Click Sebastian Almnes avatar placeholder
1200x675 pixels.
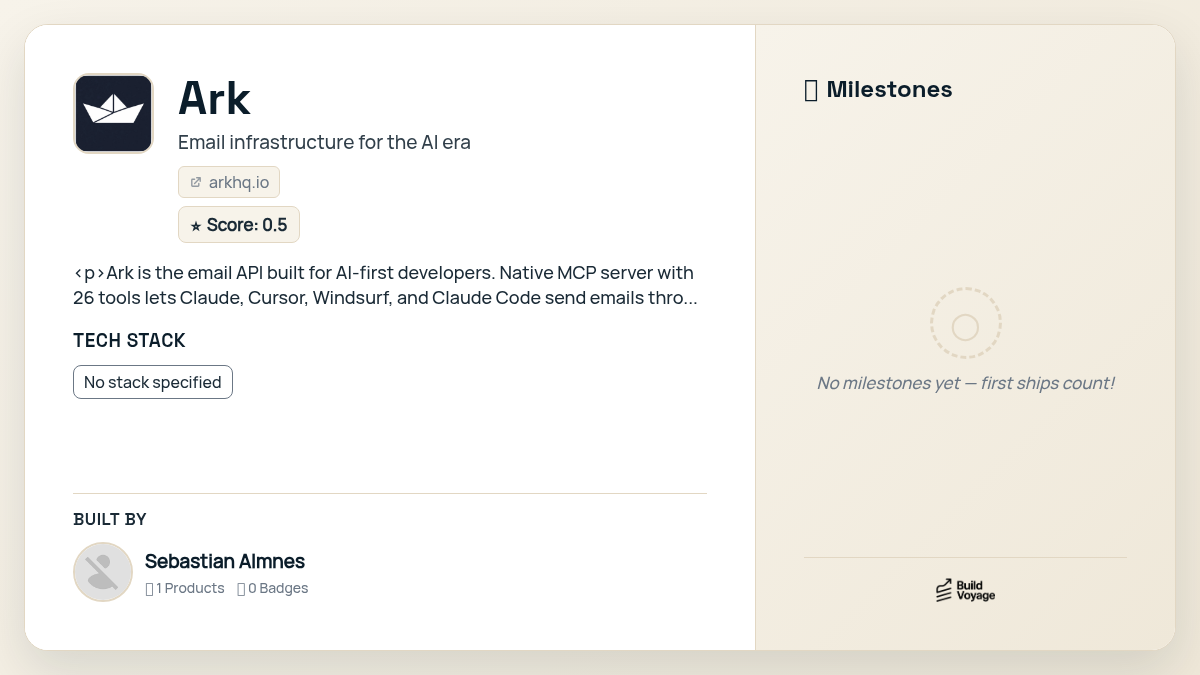pyautogui.click(x=103, y=572)
